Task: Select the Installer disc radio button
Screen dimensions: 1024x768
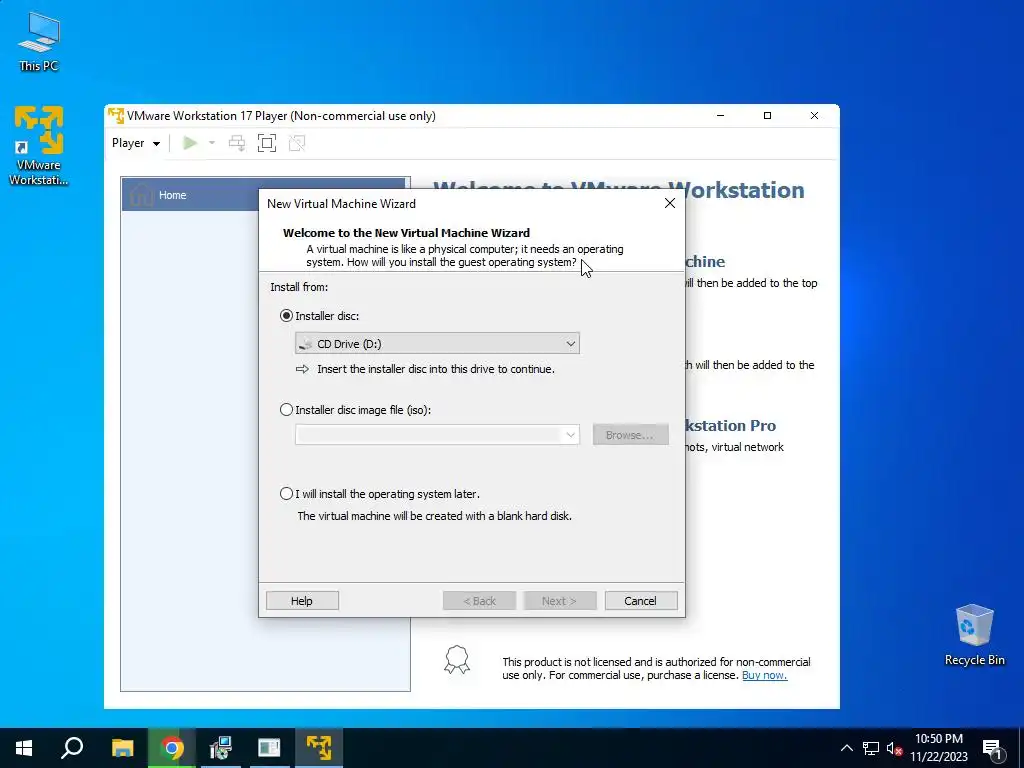Action: pyautogui.click(x=286, y=316)
